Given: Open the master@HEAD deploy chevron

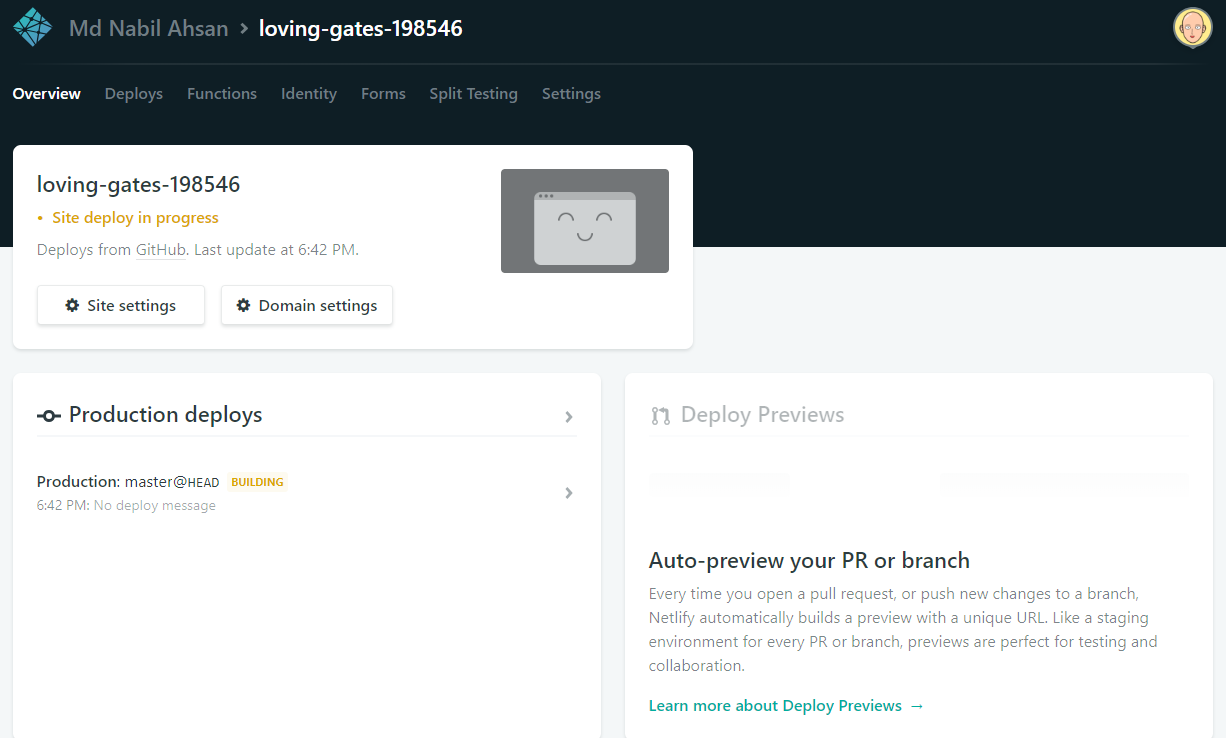Looking at the screenshot, I should coord(569,493).
